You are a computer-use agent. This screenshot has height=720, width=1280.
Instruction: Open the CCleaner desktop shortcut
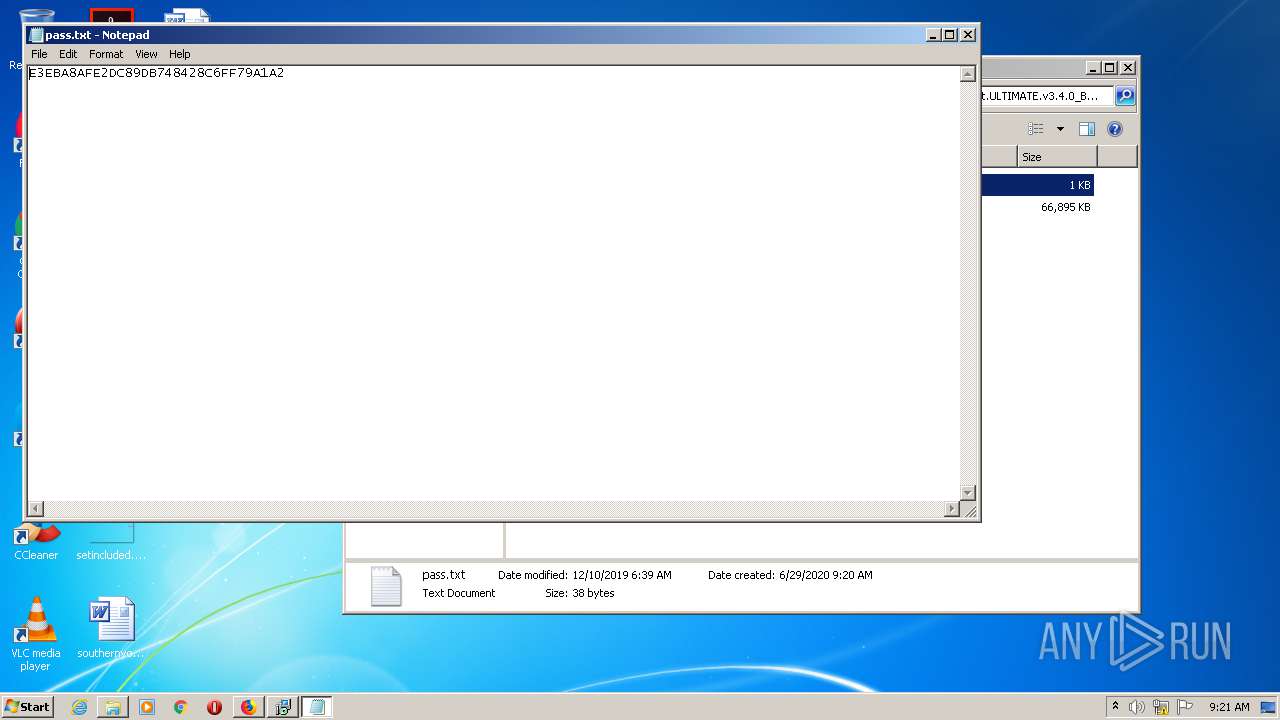(x=36, y=541)
